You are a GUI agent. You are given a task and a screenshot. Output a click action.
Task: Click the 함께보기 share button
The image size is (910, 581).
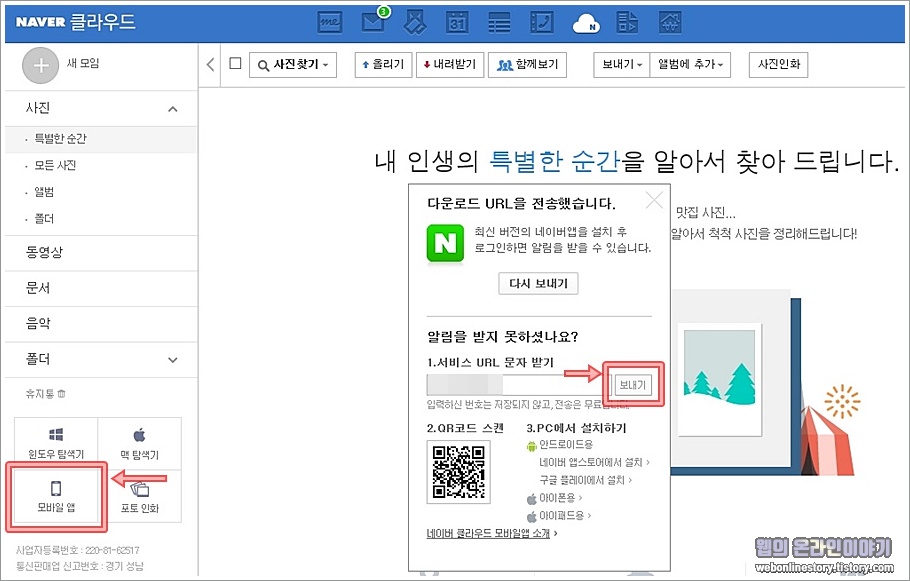click(x=527, y=64)
